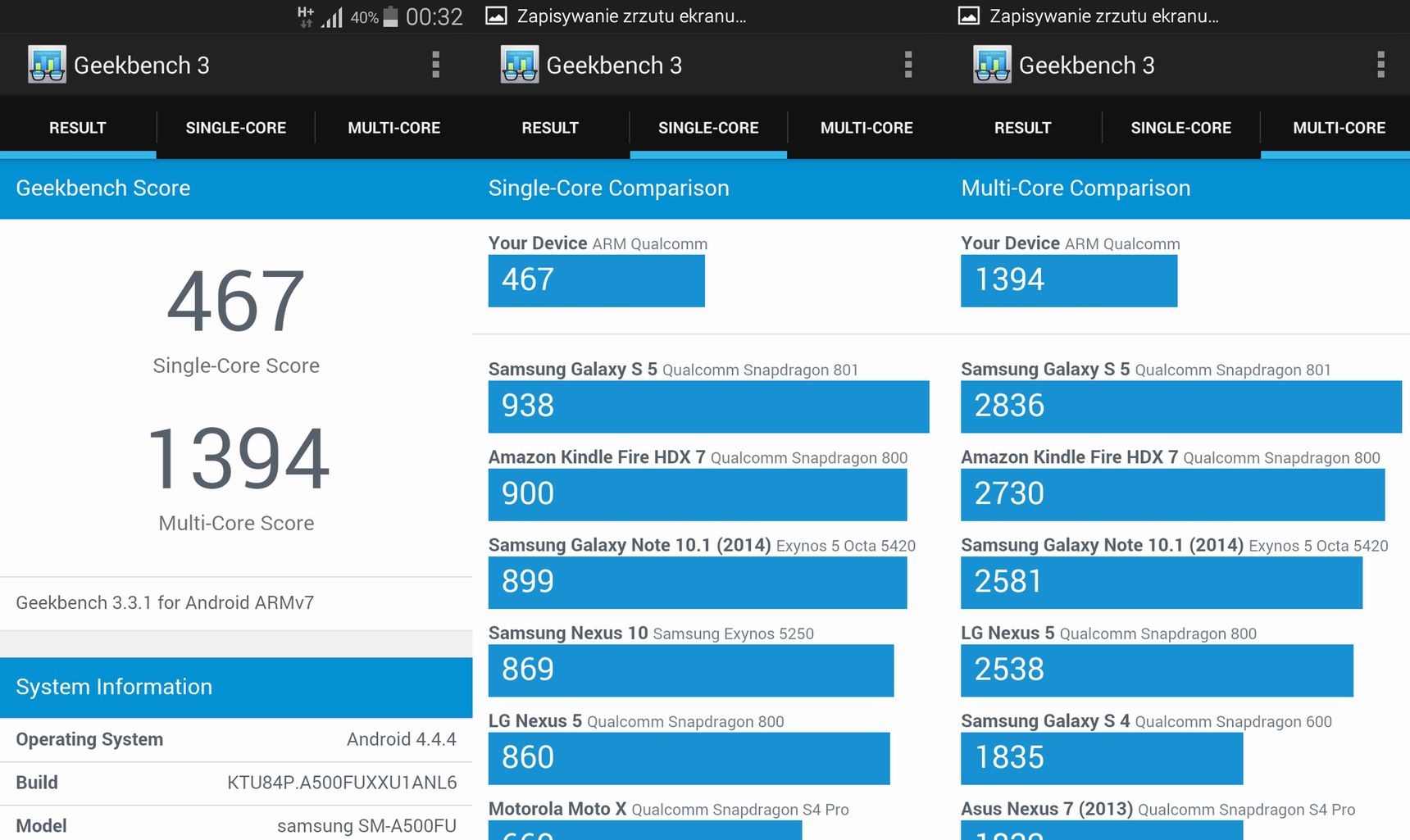The width and height of the screenshot is (1410, 840).
Task: Tap the battery icon in status bar
Action: pos(390,16)
